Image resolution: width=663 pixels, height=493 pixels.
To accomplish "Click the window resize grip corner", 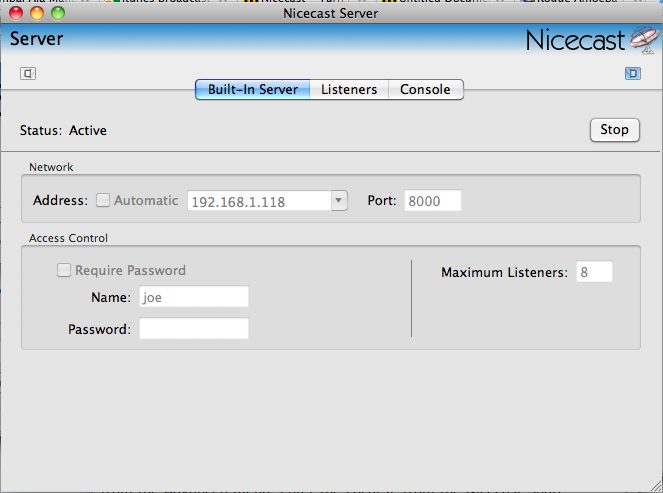I will click(x=655, y=485).
